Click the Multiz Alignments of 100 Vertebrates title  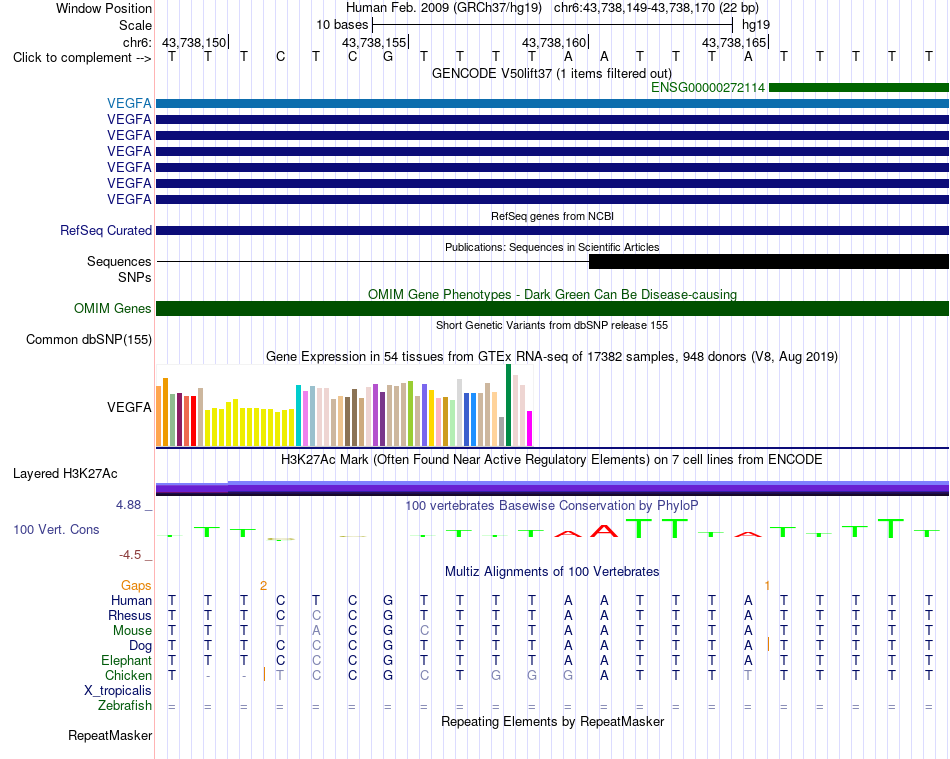coord(552,571)
